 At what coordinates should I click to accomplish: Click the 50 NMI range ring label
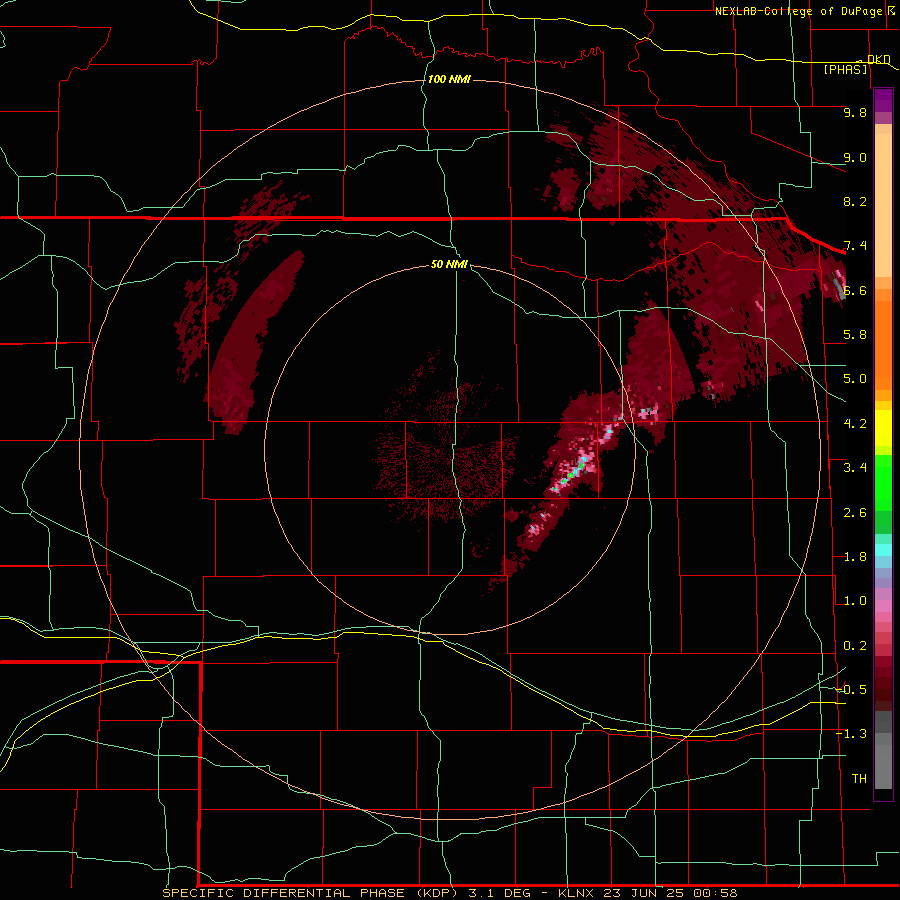point(449,265)
